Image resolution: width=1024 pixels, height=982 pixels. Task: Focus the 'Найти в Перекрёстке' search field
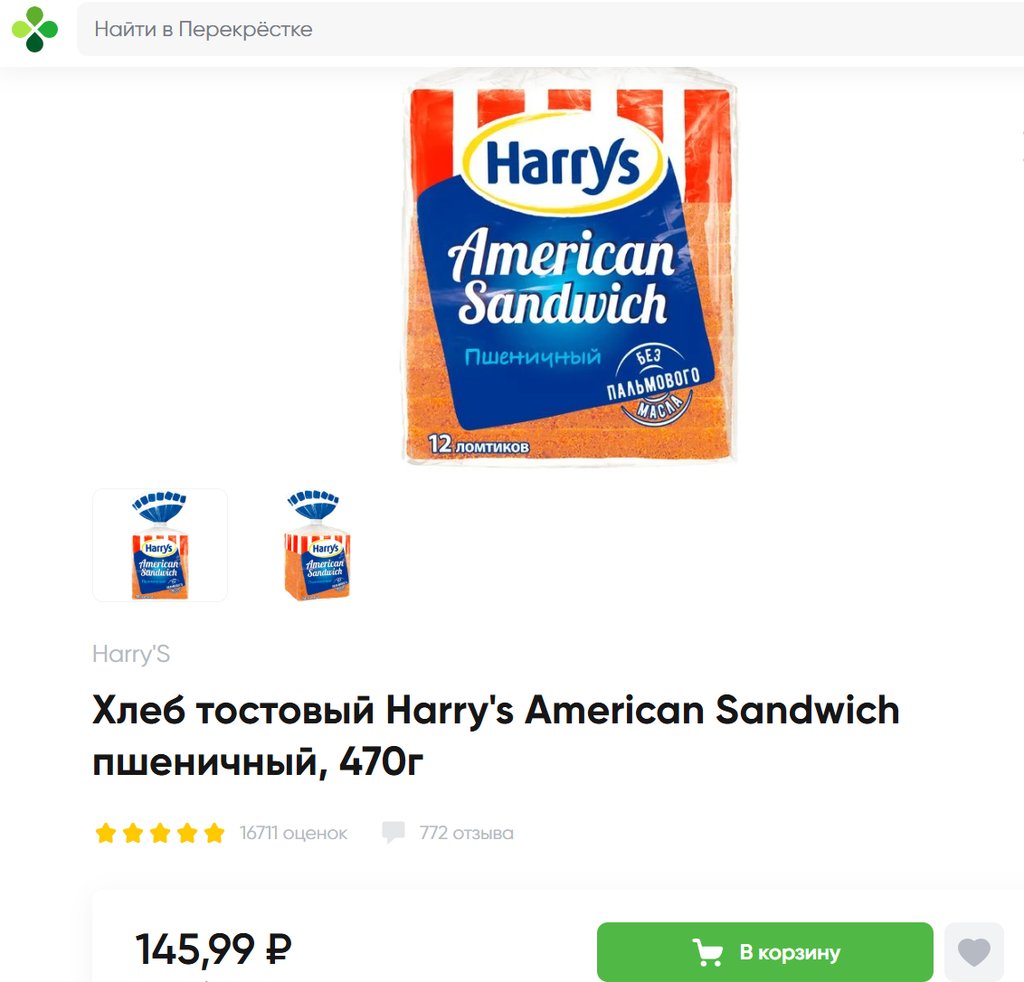(550, 29)
